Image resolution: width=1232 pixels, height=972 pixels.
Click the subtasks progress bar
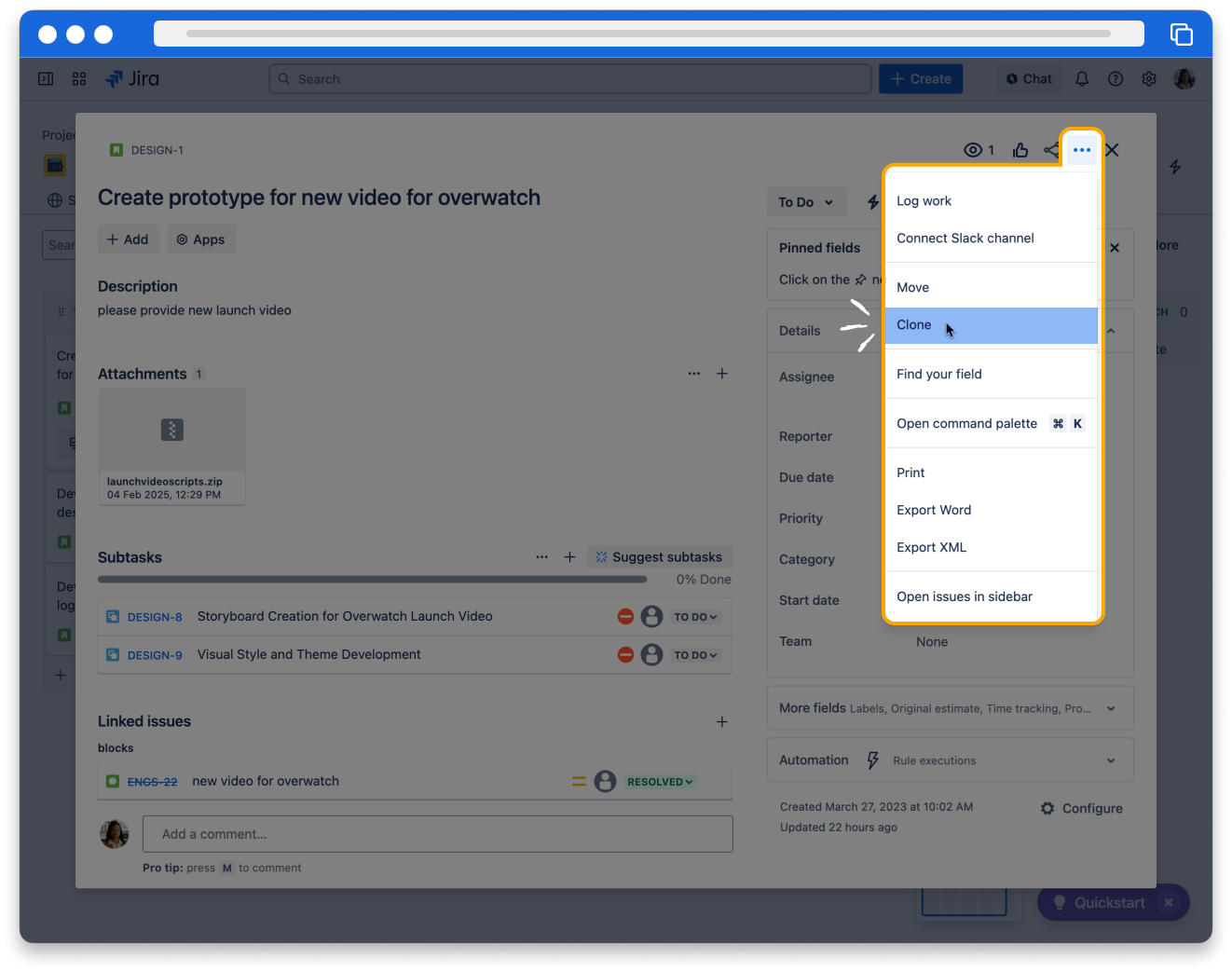tap(373, 580)
